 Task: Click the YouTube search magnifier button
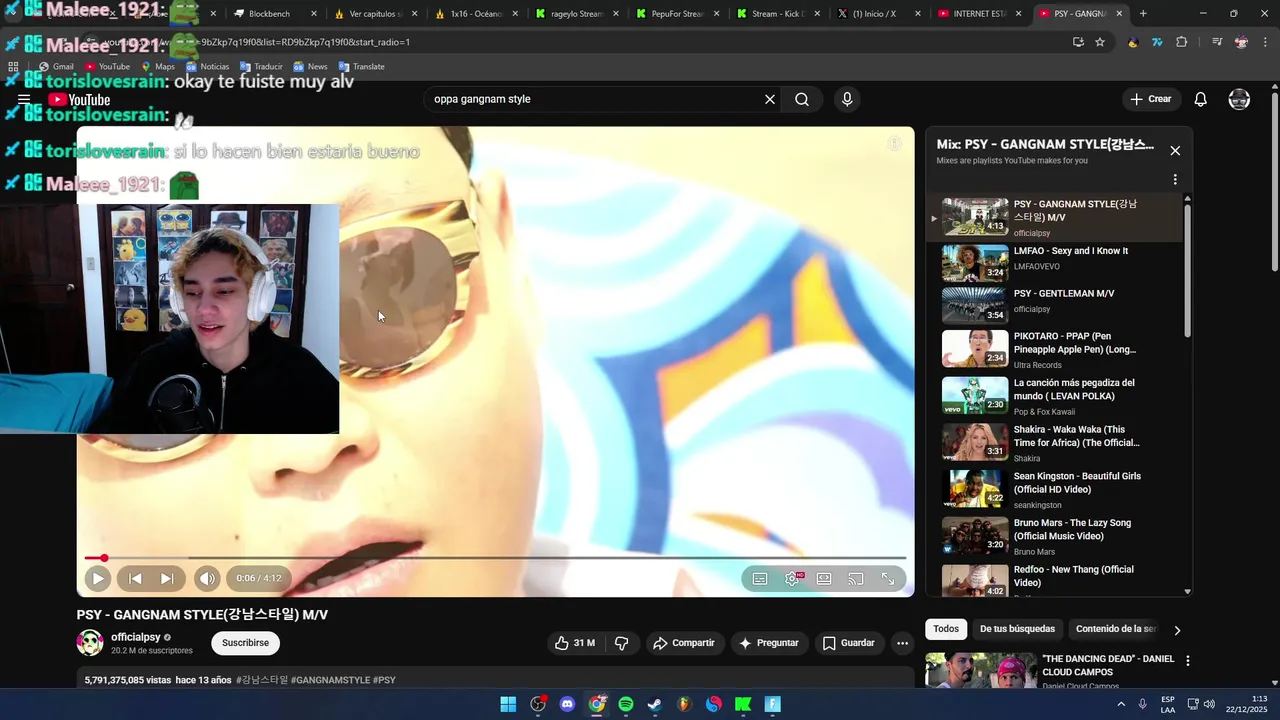(802, 99)
